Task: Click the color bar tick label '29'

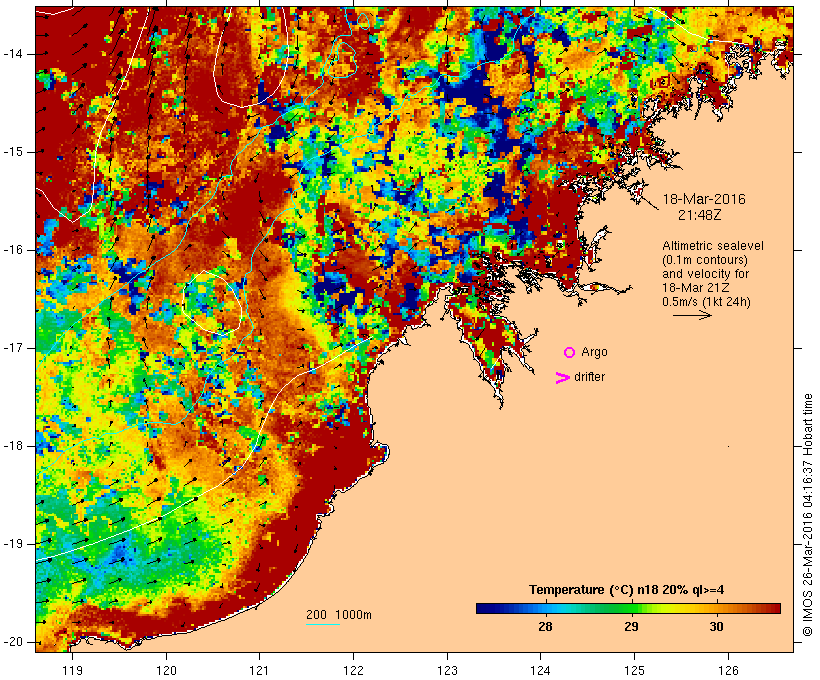Action: tap(631, 627)
